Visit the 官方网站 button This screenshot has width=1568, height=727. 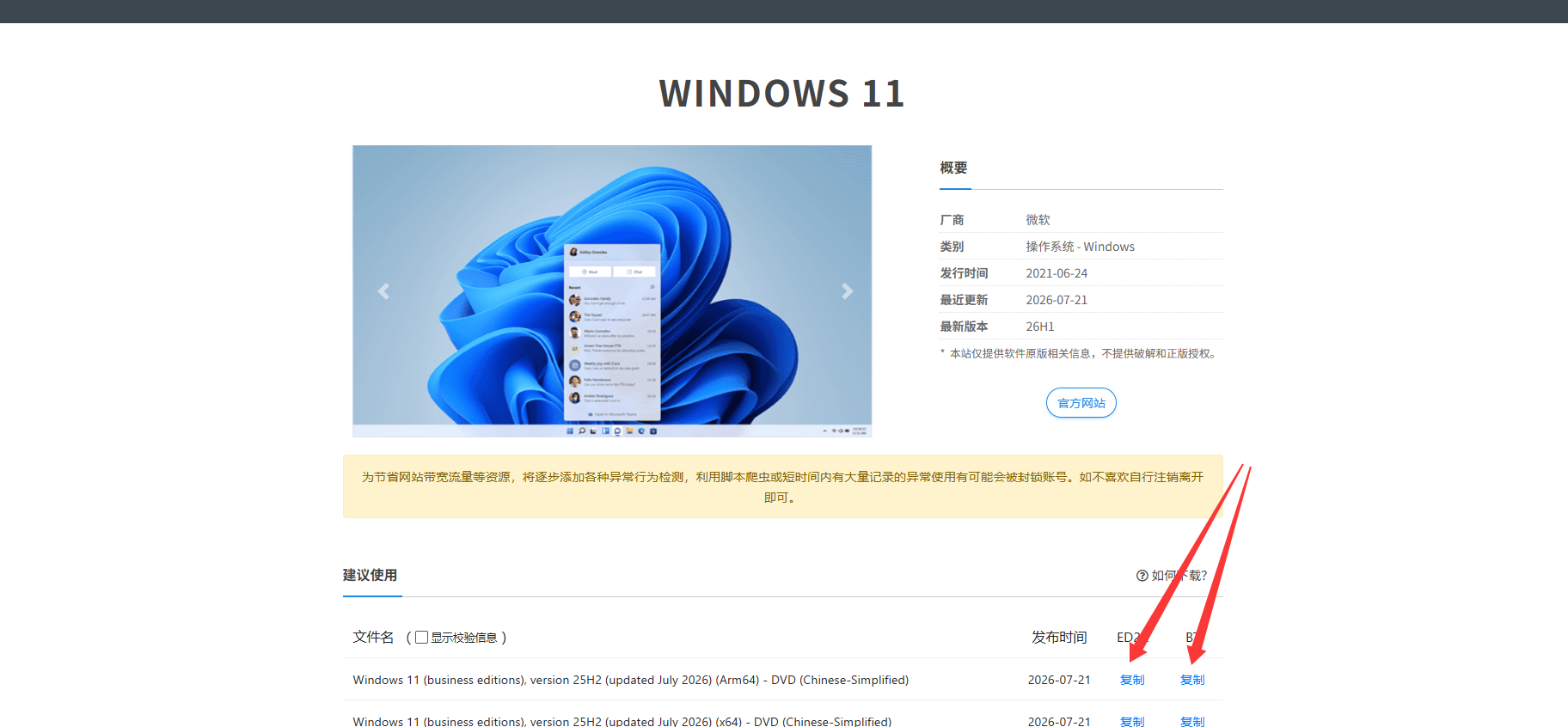[1081, 403]
